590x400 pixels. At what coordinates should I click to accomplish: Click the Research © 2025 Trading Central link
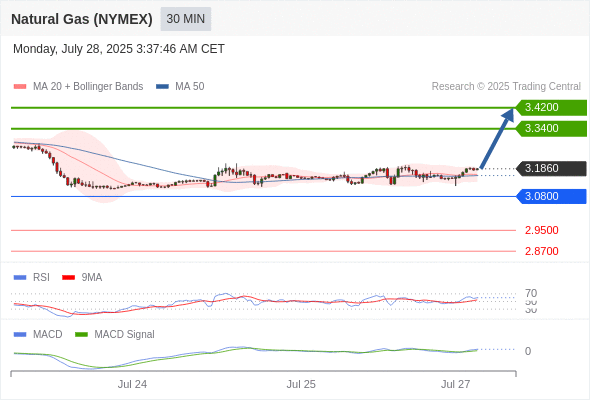tap(506, 87)
